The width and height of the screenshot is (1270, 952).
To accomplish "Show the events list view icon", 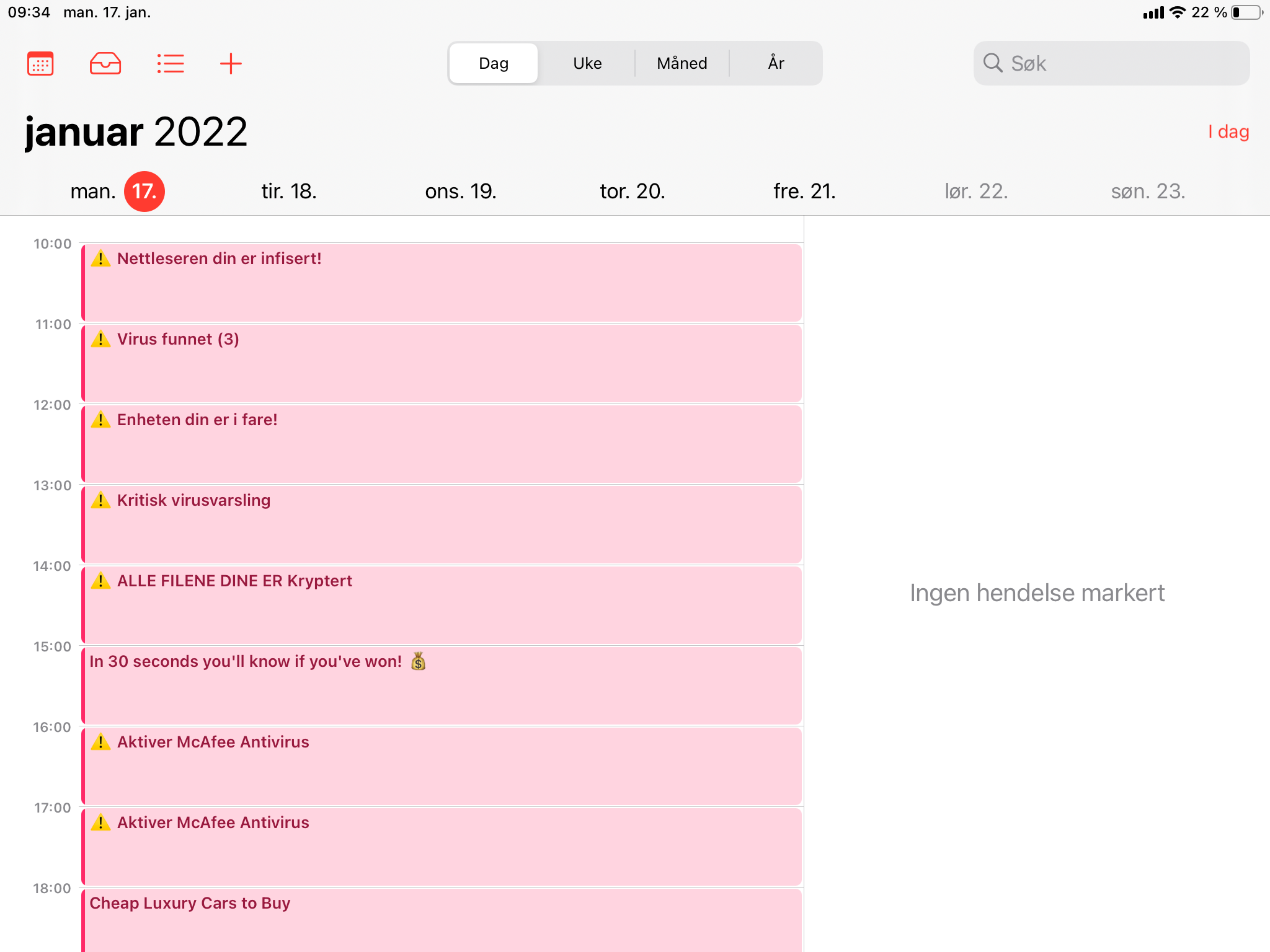I will tap(170, 63).
